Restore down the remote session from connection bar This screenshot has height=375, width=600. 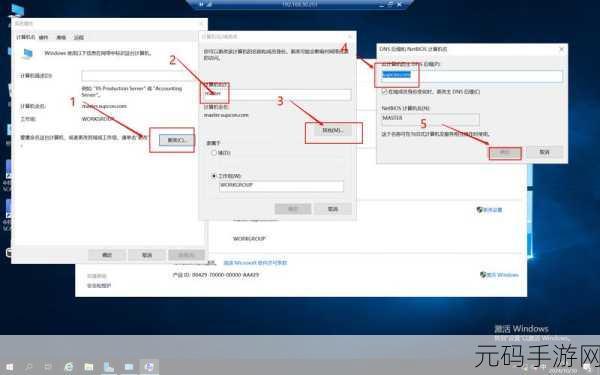(391, 5)
